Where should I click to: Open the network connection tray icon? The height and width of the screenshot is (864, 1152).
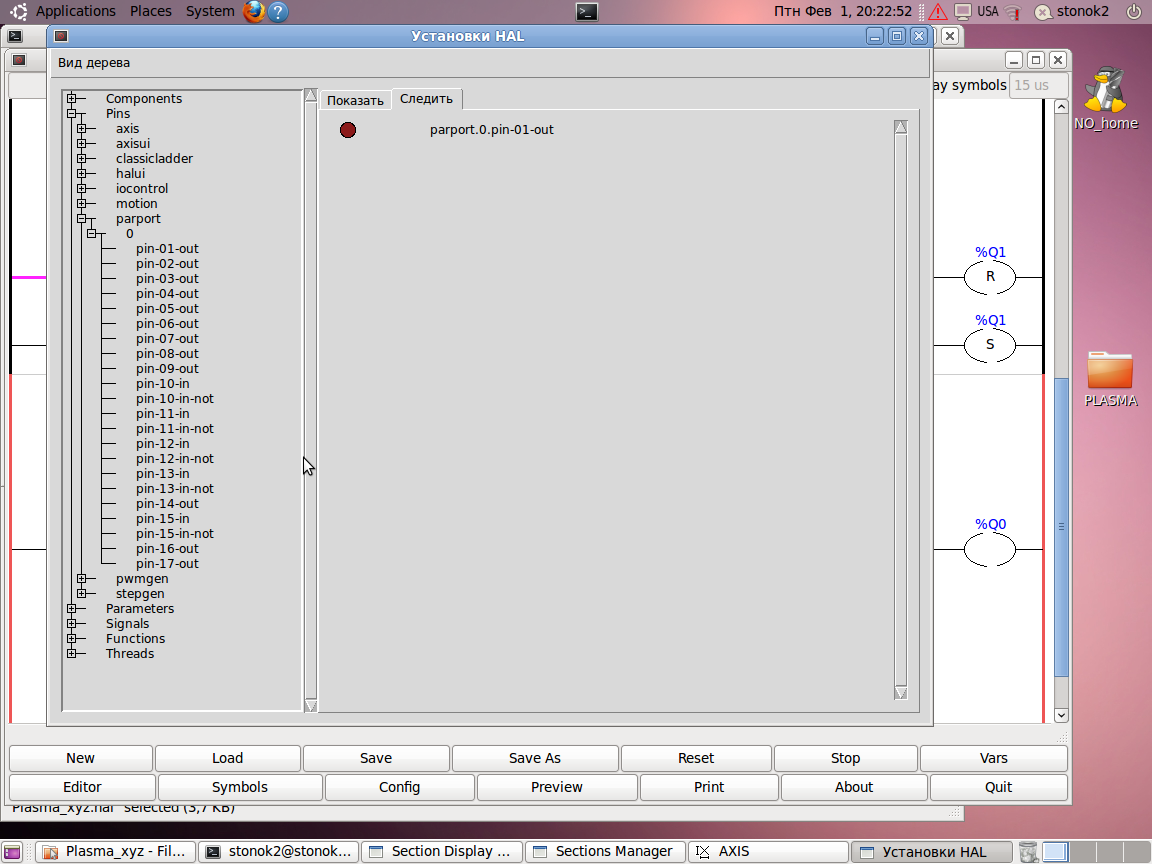click(1014, 12)
